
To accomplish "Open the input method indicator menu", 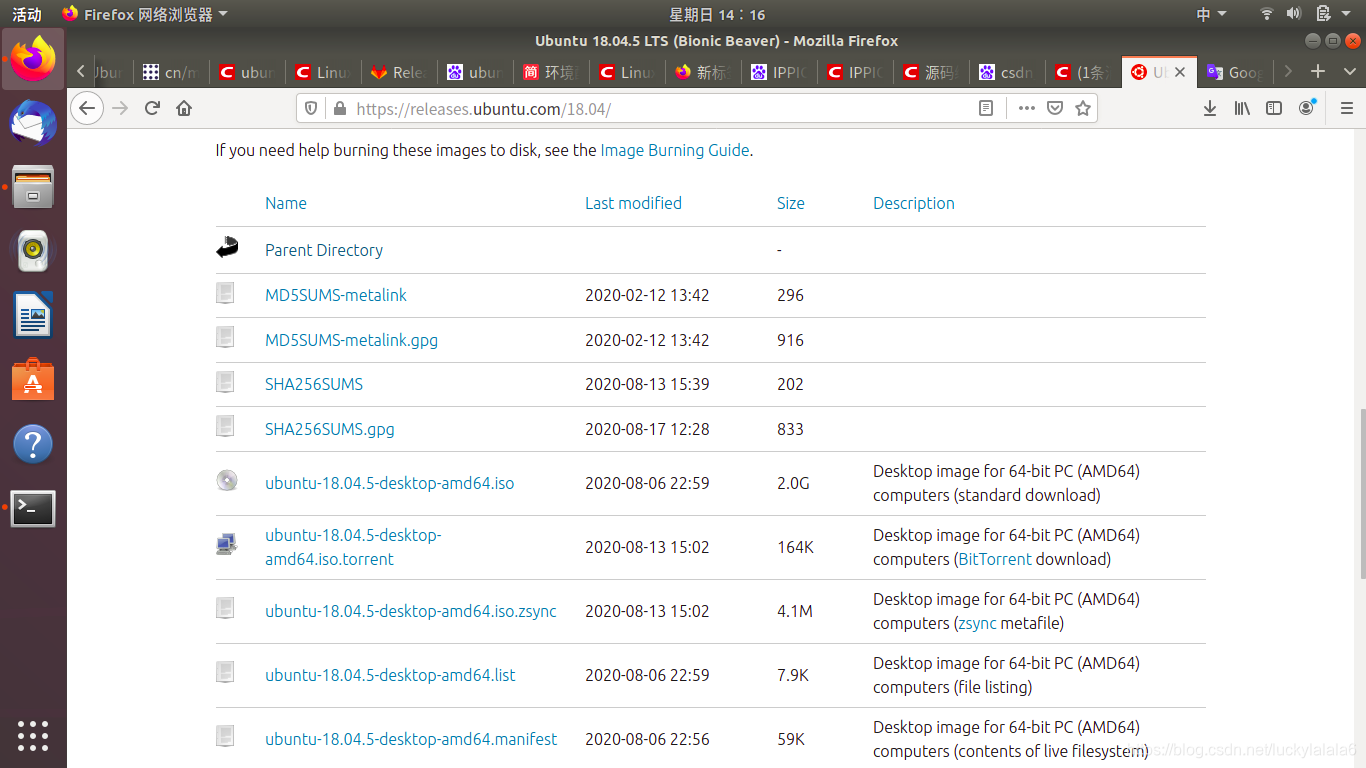I will pyautogui.click(x=1210, y=14).
